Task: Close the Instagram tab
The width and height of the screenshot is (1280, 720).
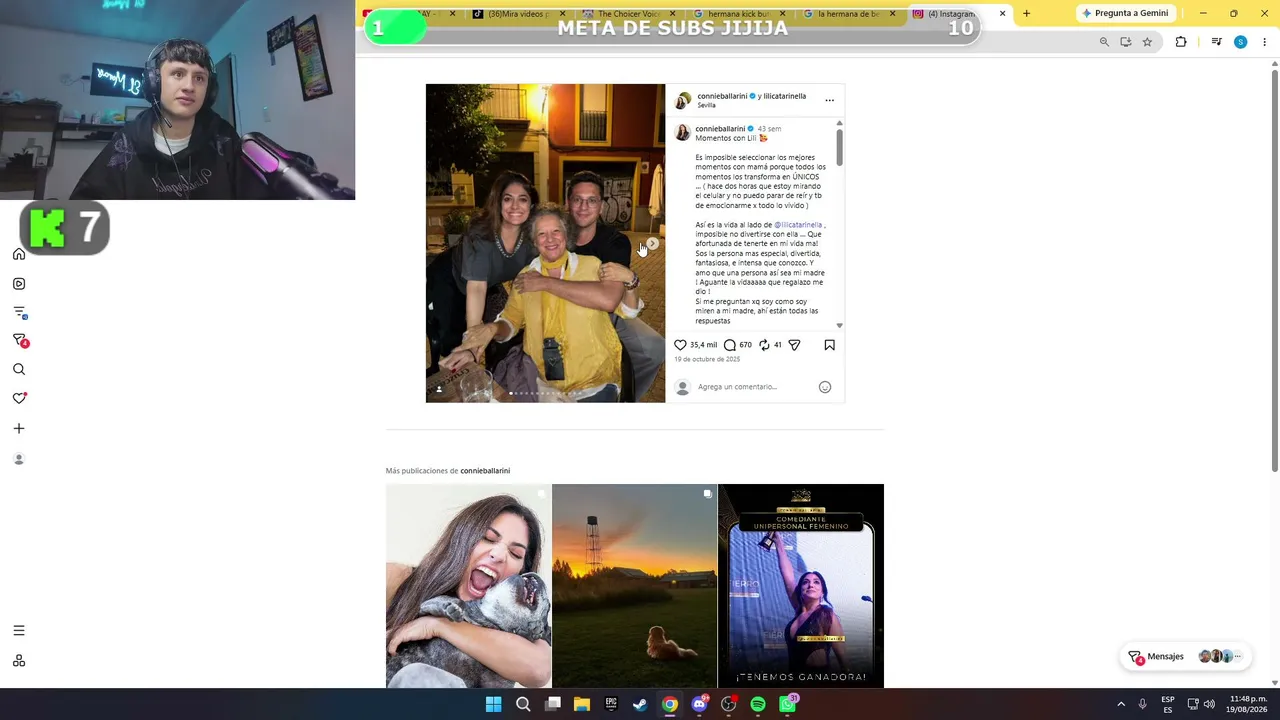Action: click(1002, 14)
